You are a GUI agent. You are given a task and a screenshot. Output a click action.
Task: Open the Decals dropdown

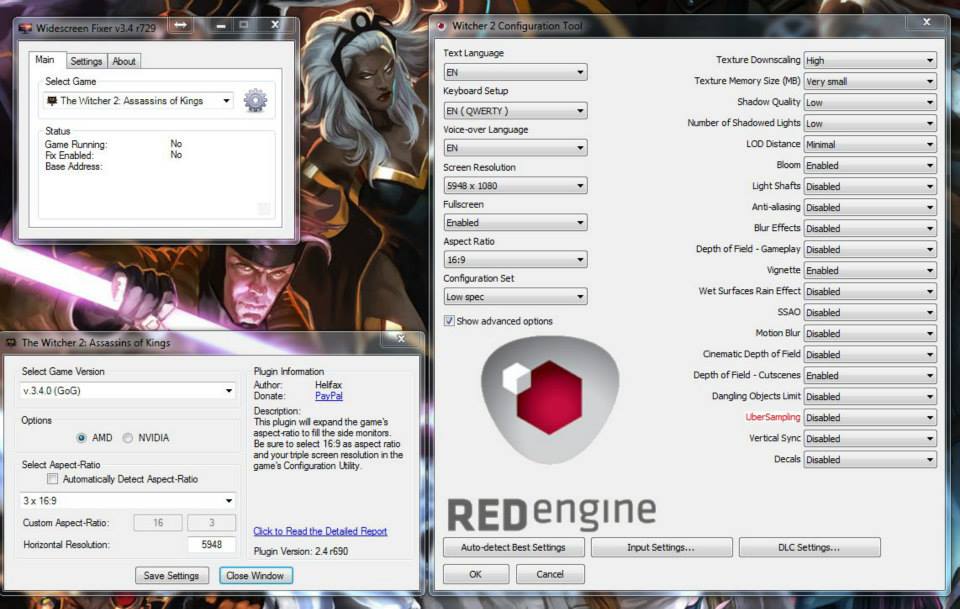(870, 460)
